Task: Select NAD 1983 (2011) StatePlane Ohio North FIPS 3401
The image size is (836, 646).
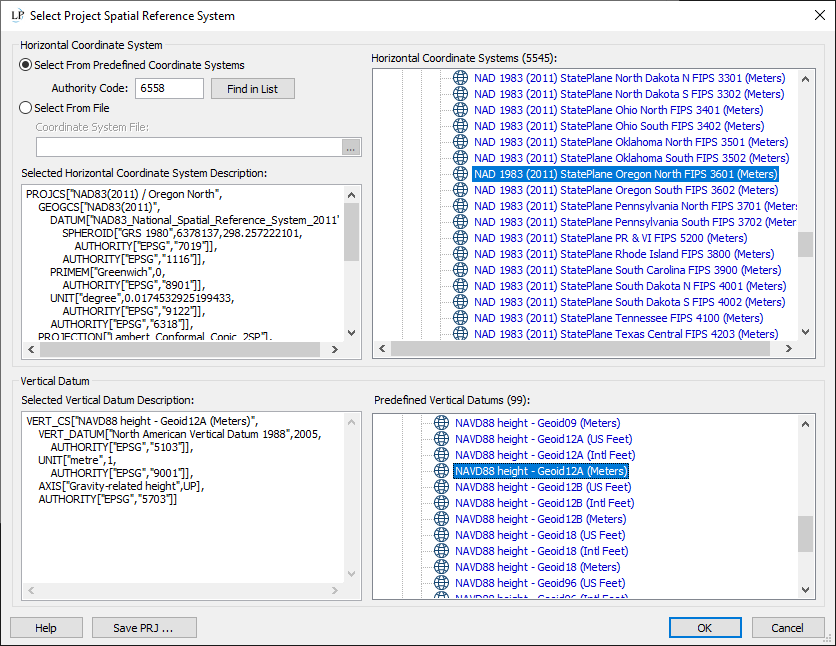Action: (618, 110)
